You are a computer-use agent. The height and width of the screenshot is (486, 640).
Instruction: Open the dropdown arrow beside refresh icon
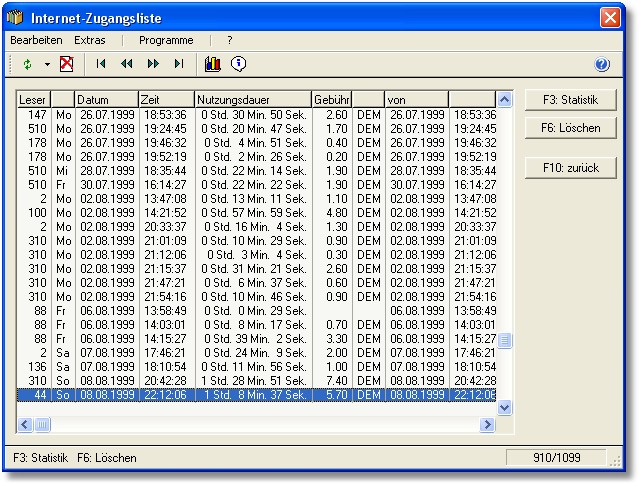tap(46, 64)
